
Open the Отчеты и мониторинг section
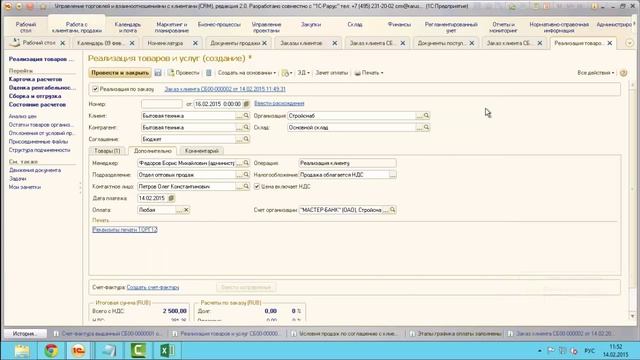(x=503, y=27)
